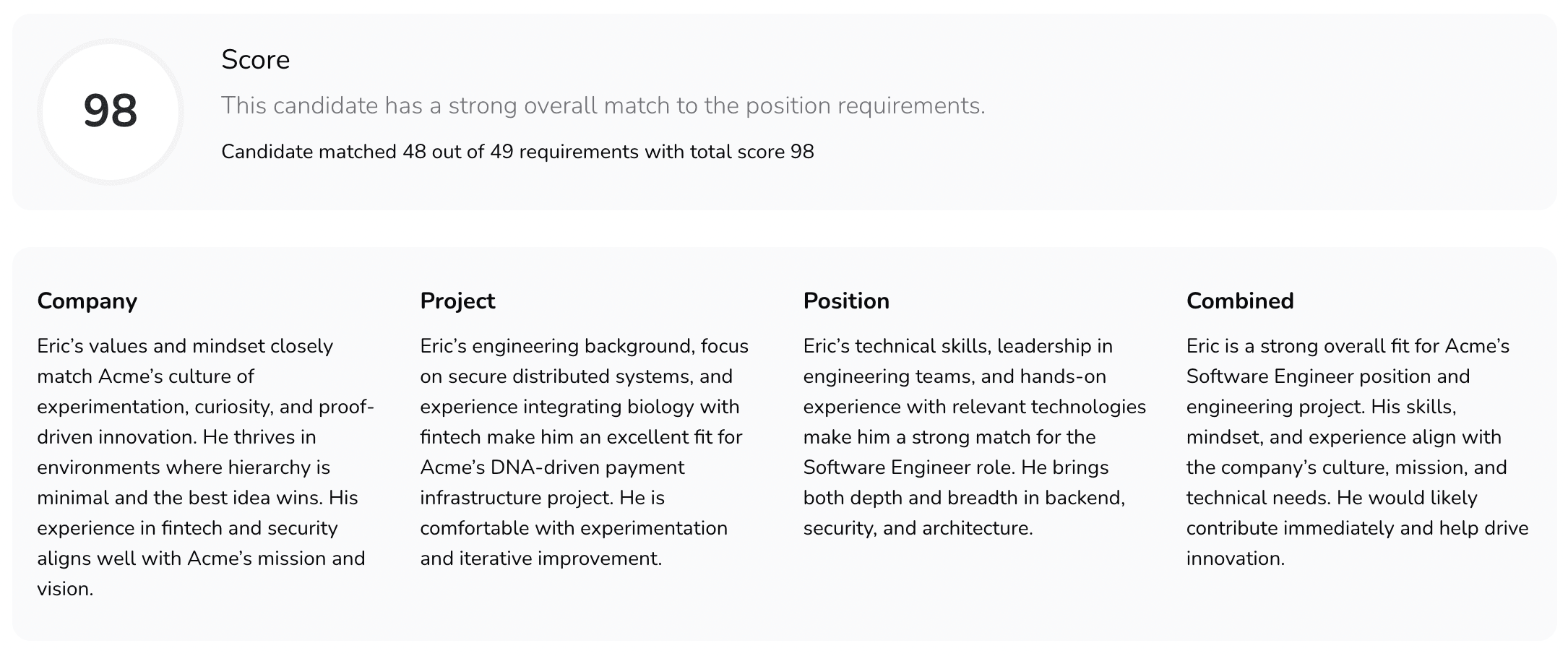Click the 'matched 48 out of 49' line

(x=517, y=152)
